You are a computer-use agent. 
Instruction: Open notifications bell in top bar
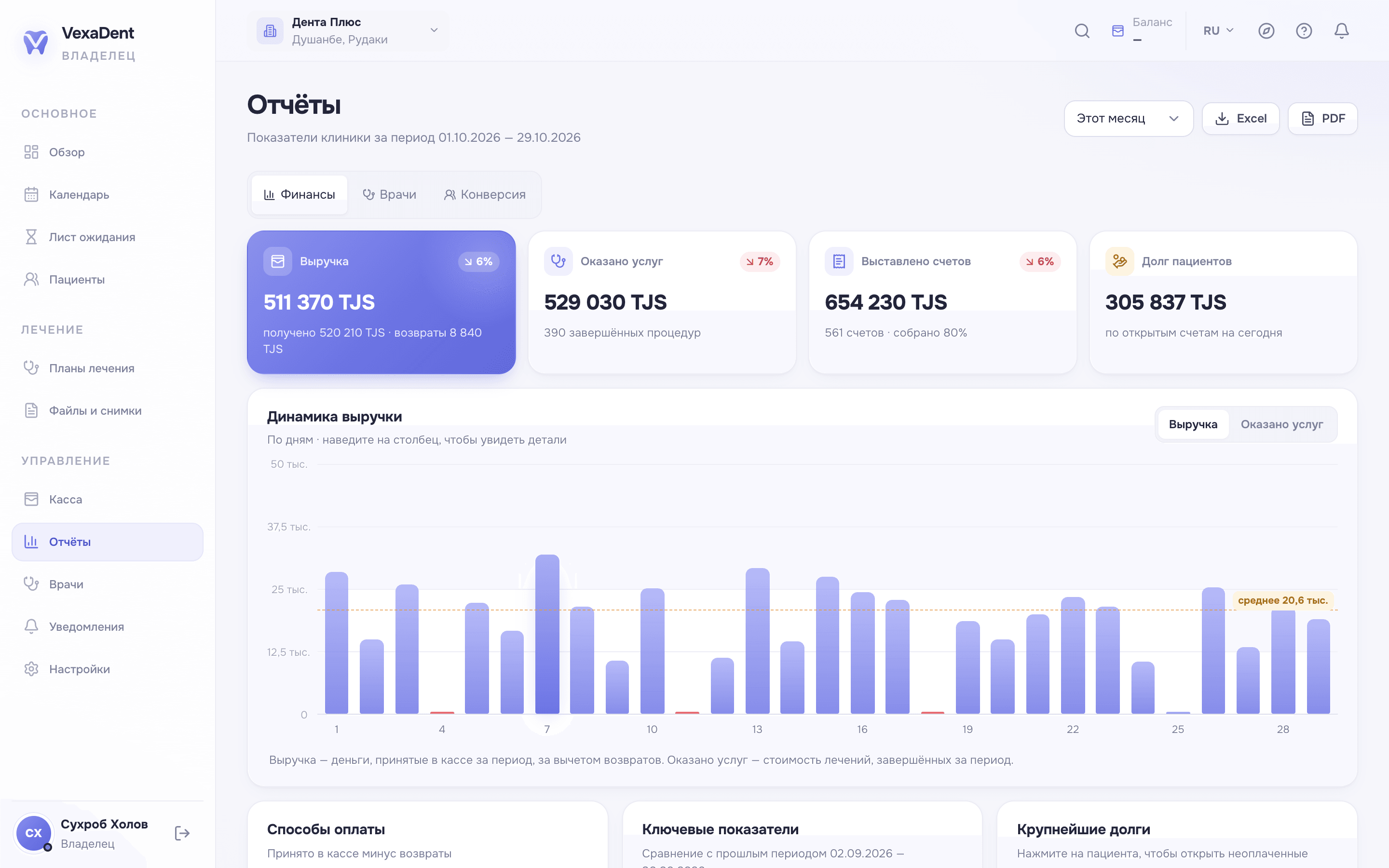(1341, 31)
